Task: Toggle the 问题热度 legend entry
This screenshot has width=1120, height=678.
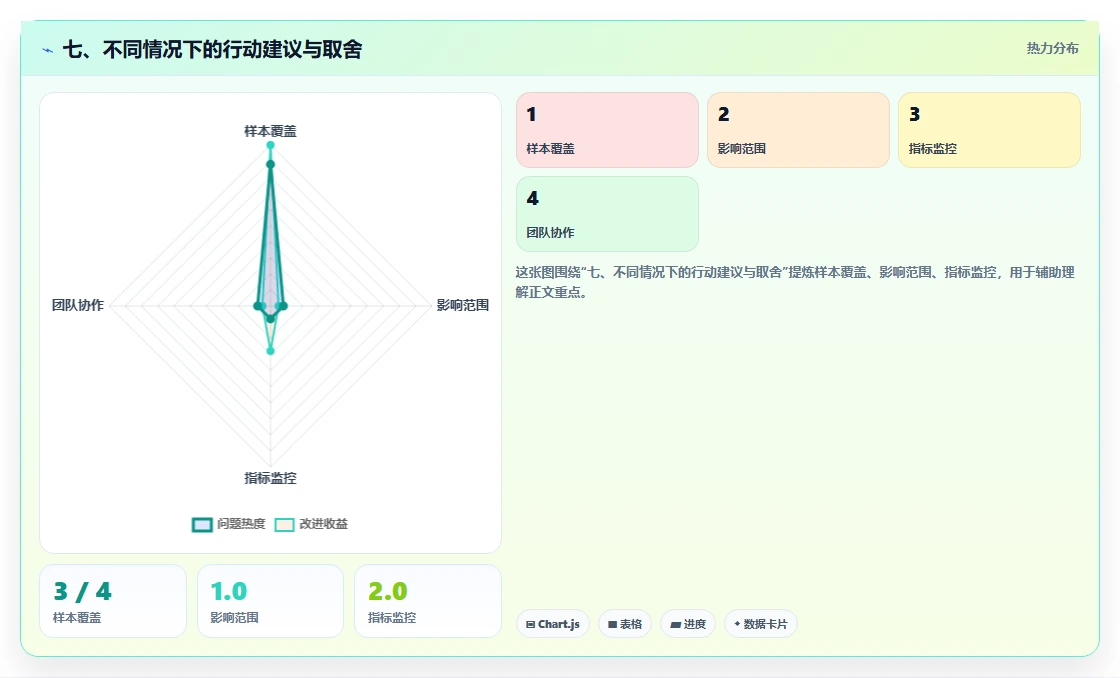Action: (x=229, y=524)
